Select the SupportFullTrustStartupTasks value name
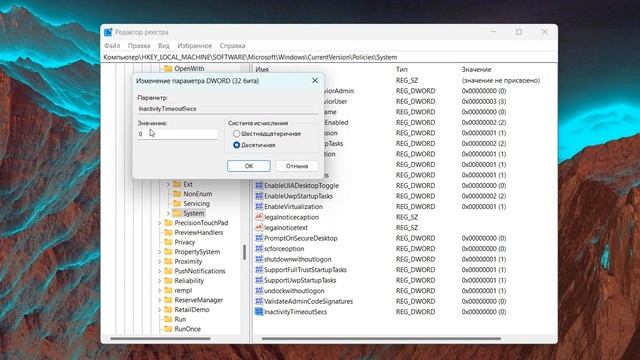This screenshot has height=360, width=640. point(305,270)
